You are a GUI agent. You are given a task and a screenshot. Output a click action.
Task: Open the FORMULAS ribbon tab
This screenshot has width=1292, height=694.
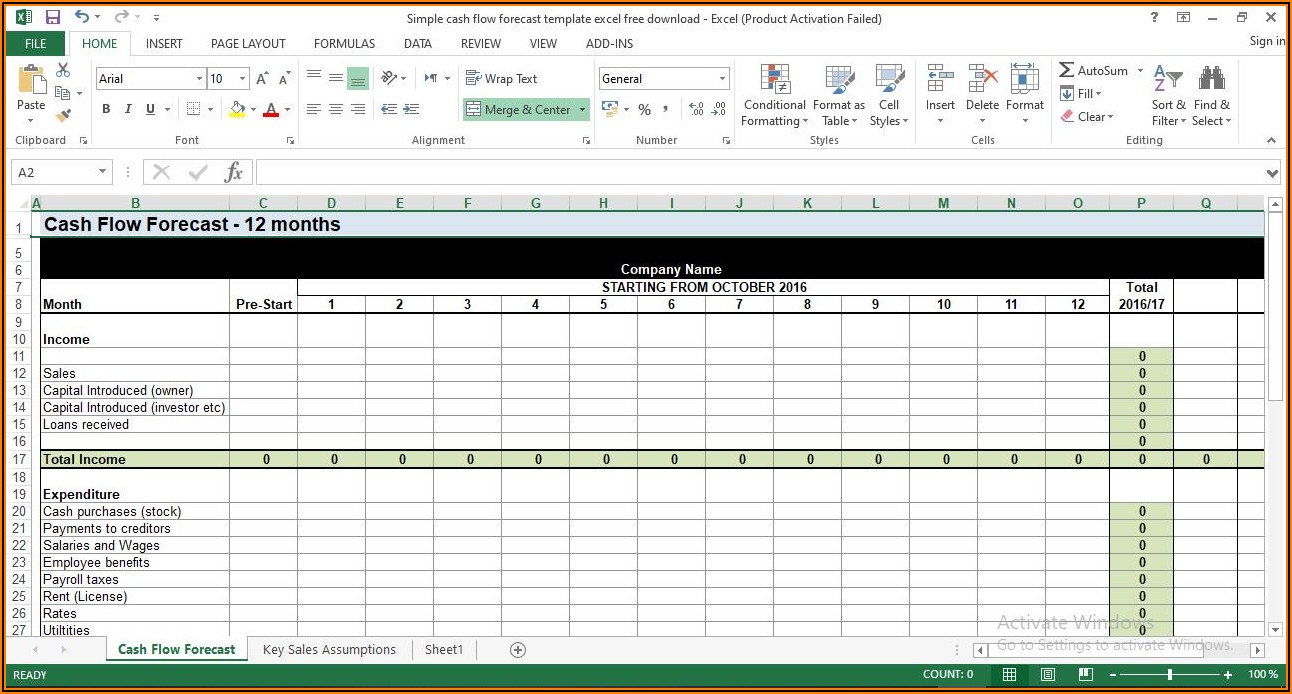point(344,43)
